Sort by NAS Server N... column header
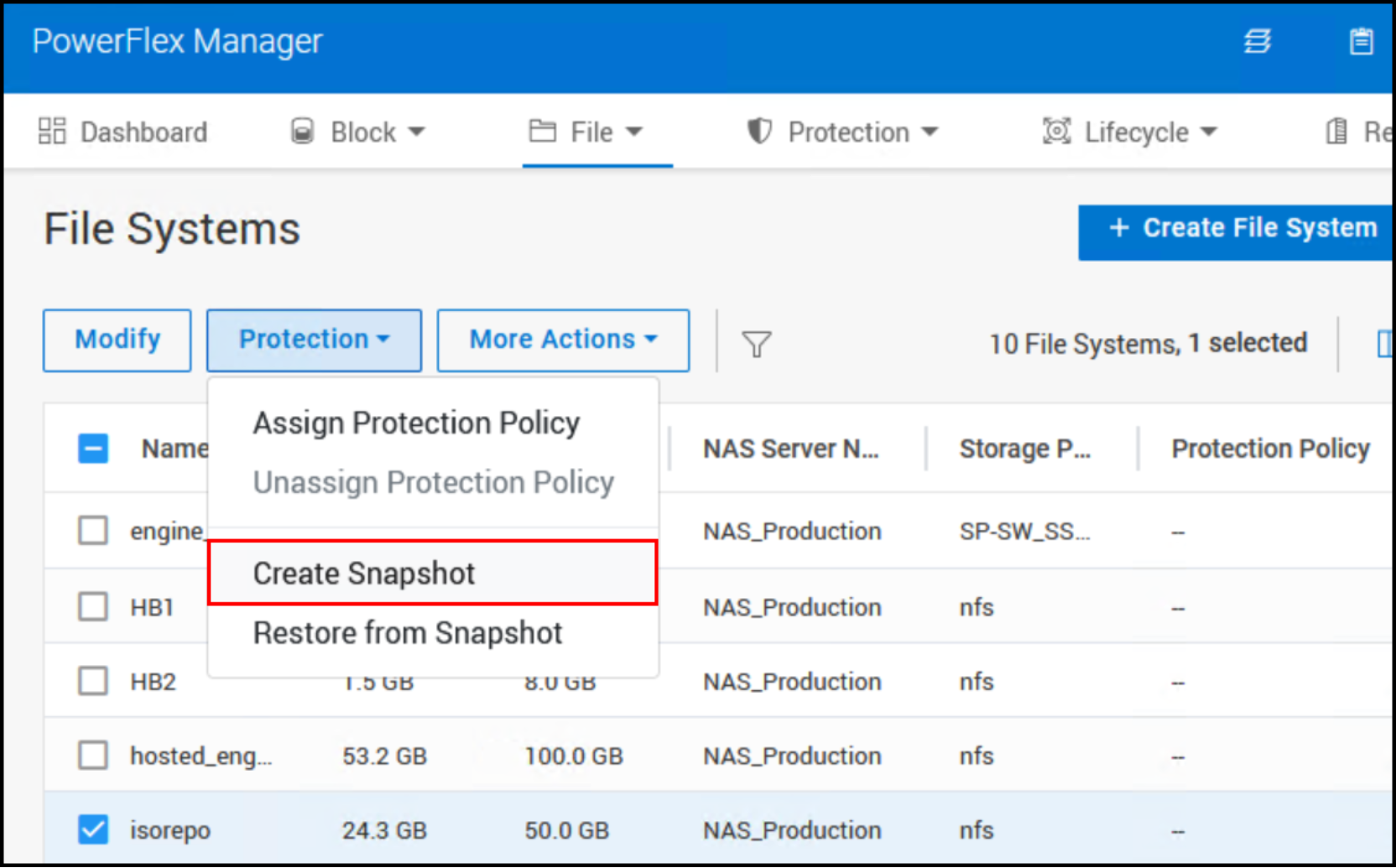 pyautogui.click(x=790, y=449)
